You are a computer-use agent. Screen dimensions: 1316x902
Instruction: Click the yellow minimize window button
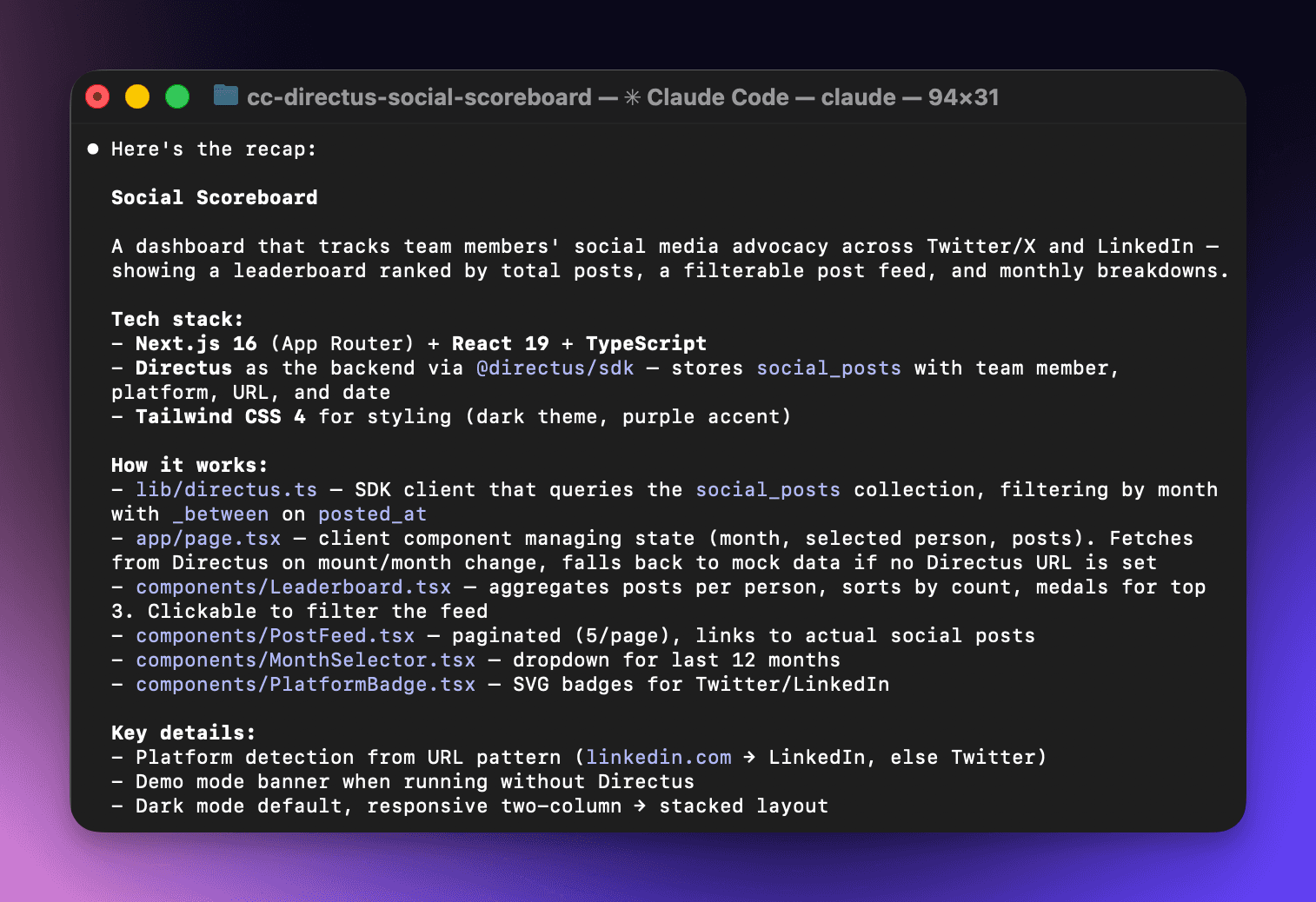(x=137, y=96)
